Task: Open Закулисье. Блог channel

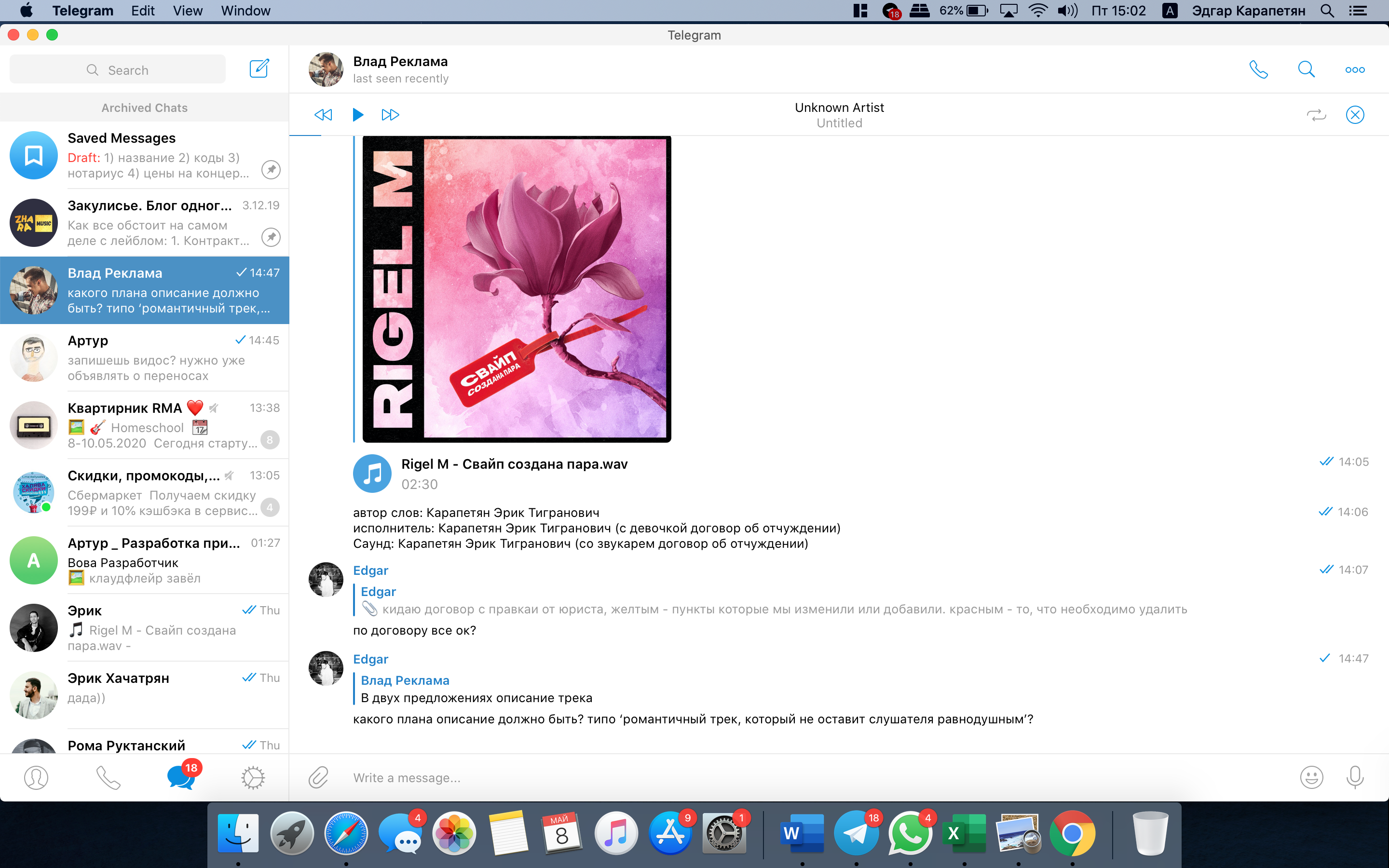Action: (145, 223)
